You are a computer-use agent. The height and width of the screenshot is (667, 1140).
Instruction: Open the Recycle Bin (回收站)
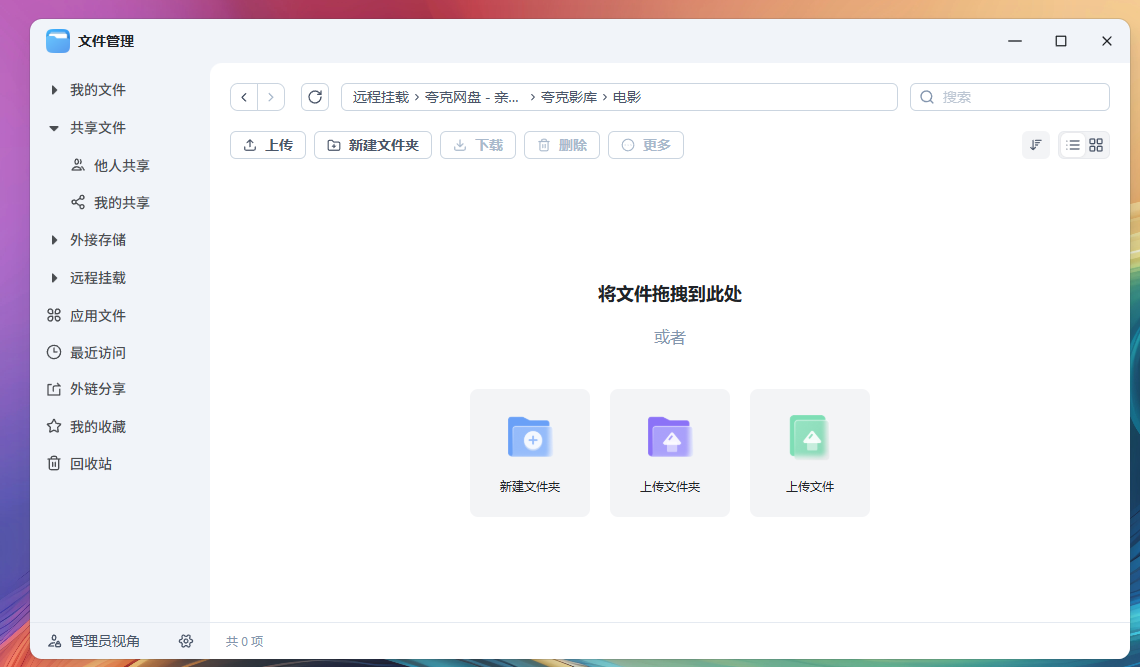90,464
